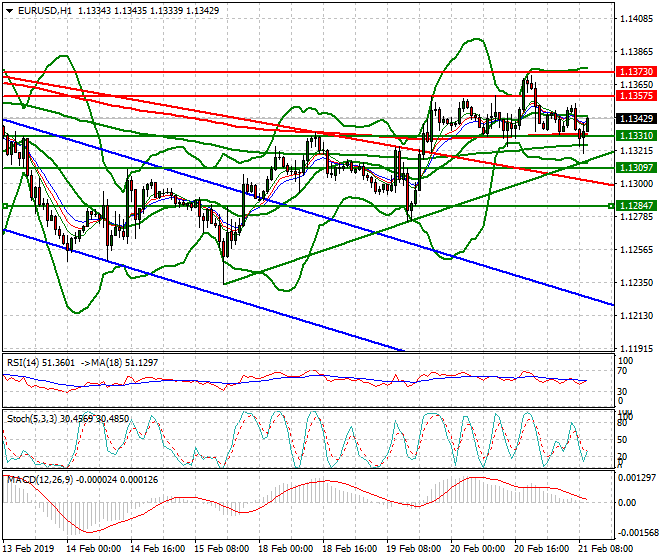Image resolution: width=660 pixels, height=560 pixels.
Task: Click the 18 Feb 16:00 time label
Action: [x=349, y=549]
